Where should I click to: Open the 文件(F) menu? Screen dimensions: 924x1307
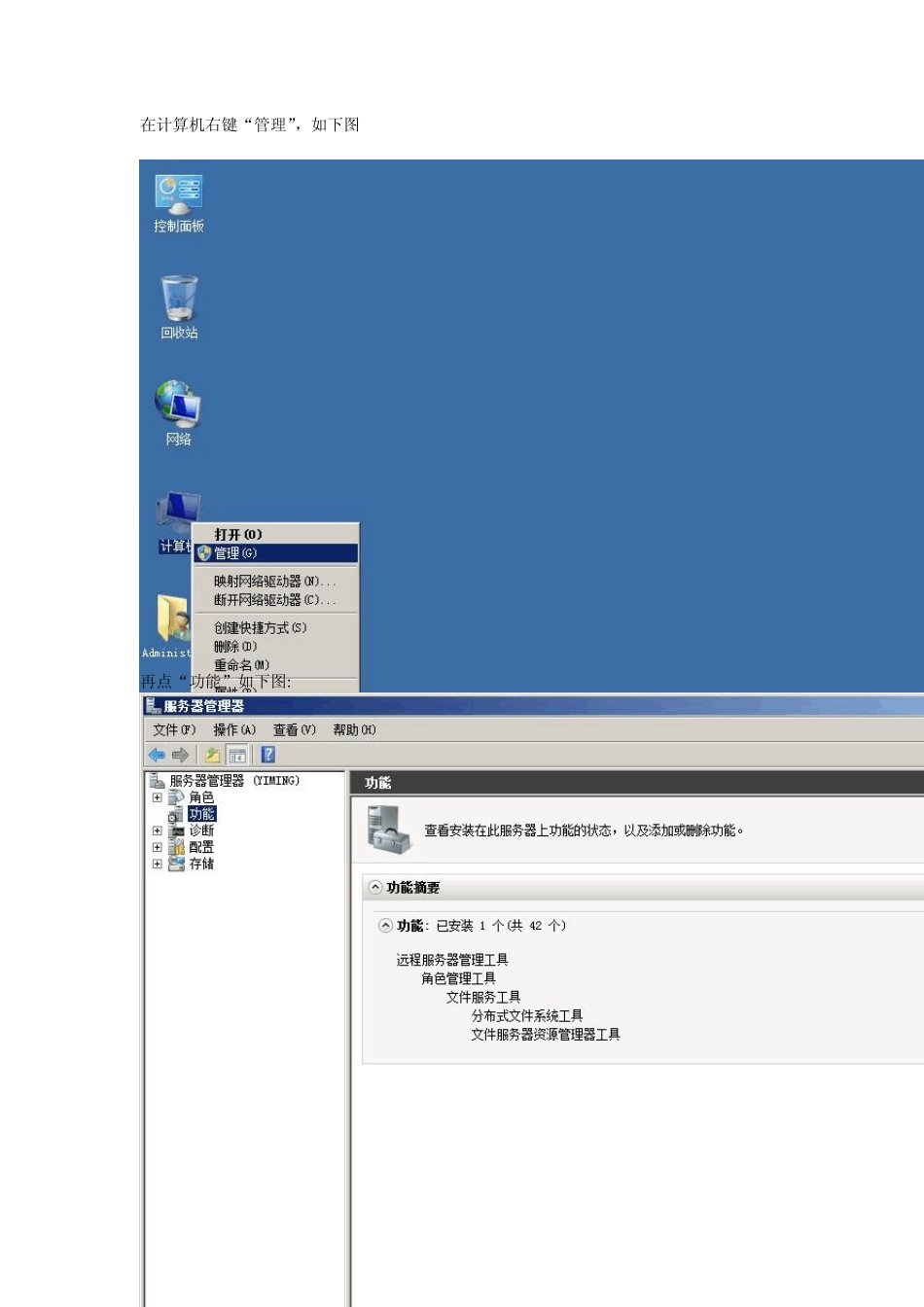coord(174,729)
